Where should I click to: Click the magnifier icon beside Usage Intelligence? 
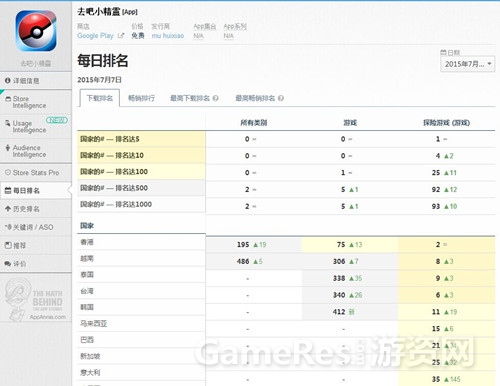click(x=8, y=123)
